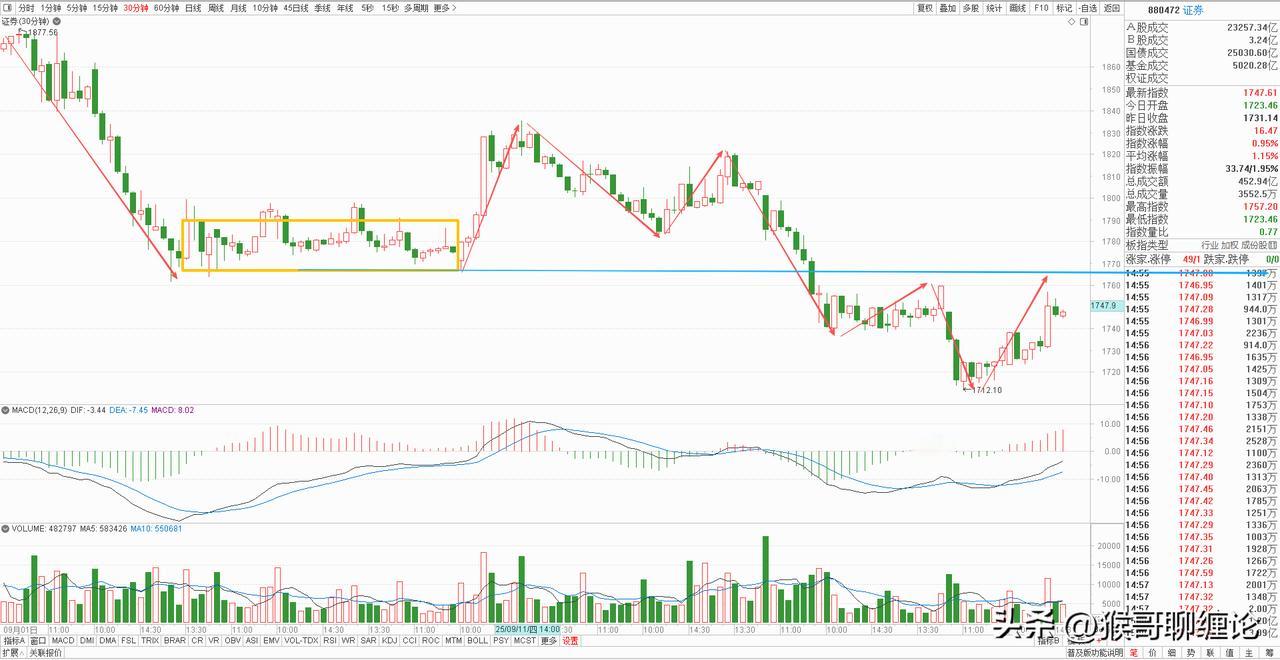The height and width of the screenshot is (660, 1280).
Task: Open the red 设置 indicator settings
Action: point(570,640)
